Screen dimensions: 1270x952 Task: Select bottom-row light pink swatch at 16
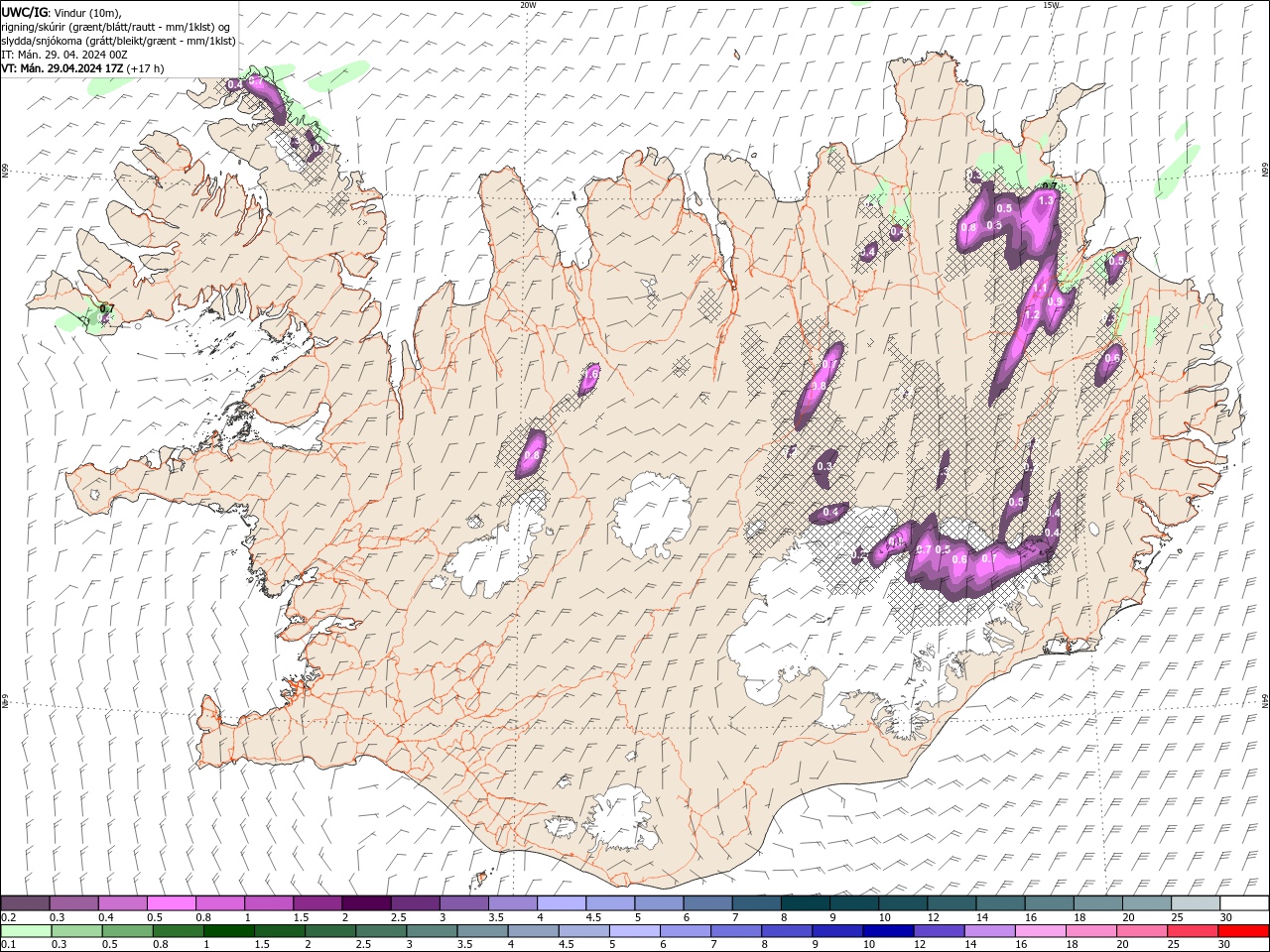1042,931
